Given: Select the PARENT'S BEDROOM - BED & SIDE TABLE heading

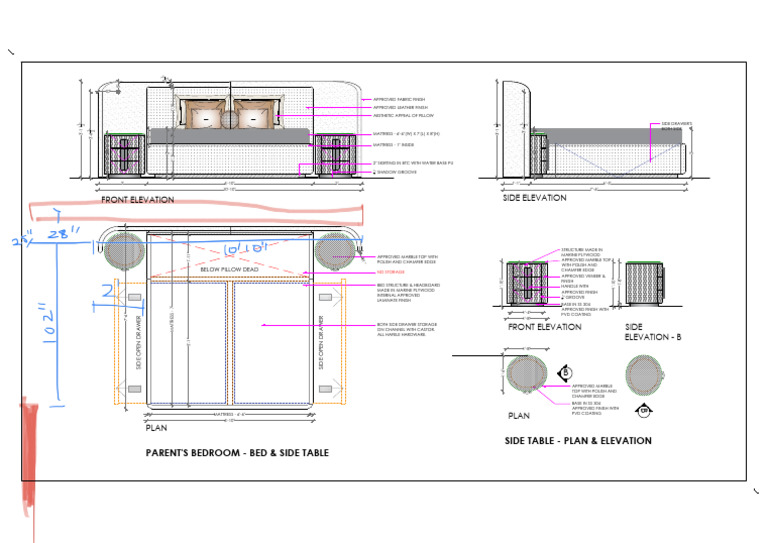Looking at the screenshot, I should [x=237, y=453].
